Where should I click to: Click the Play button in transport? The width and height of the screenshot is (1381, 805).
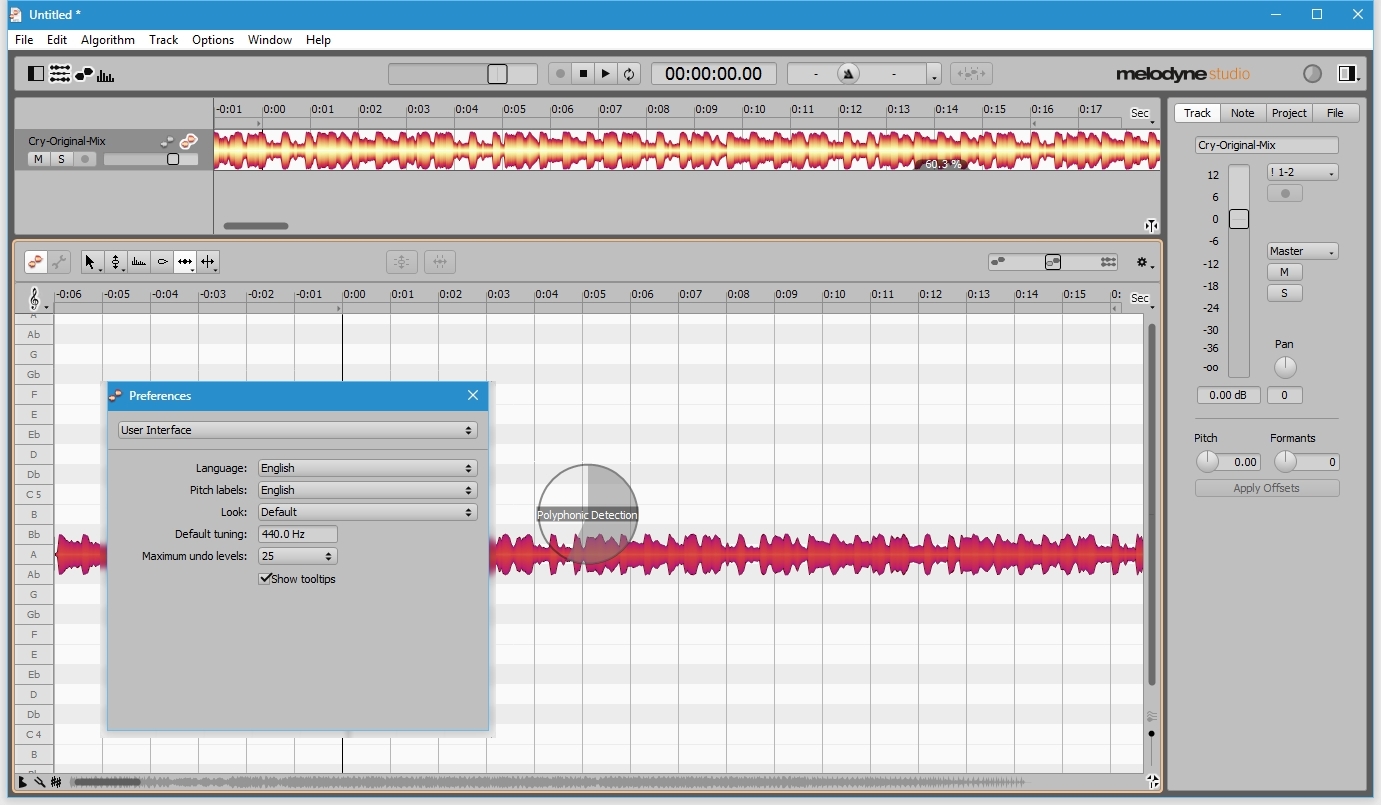click(x=606, y=74)
